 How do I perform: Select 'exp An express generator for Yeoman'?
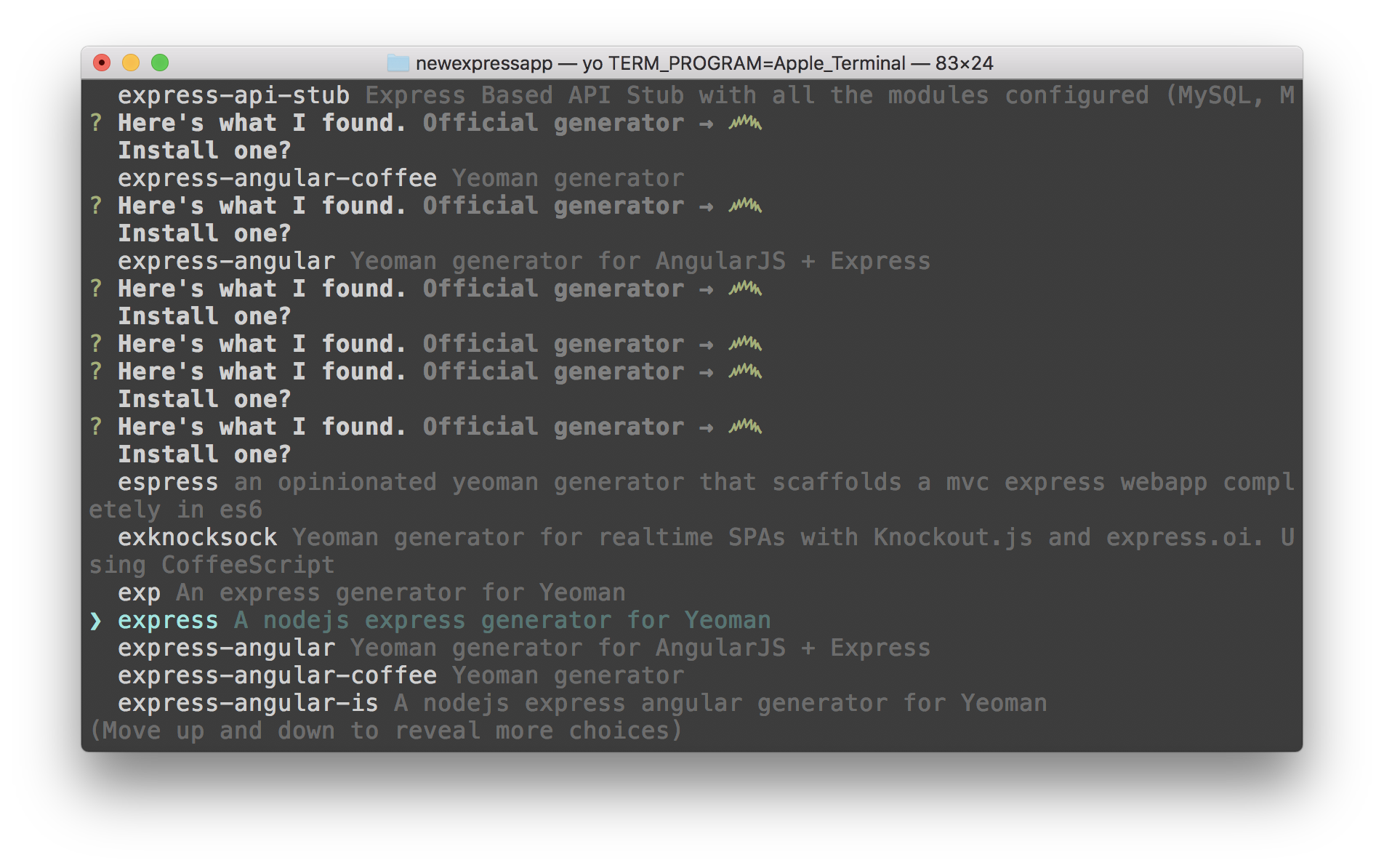point(371,593)
